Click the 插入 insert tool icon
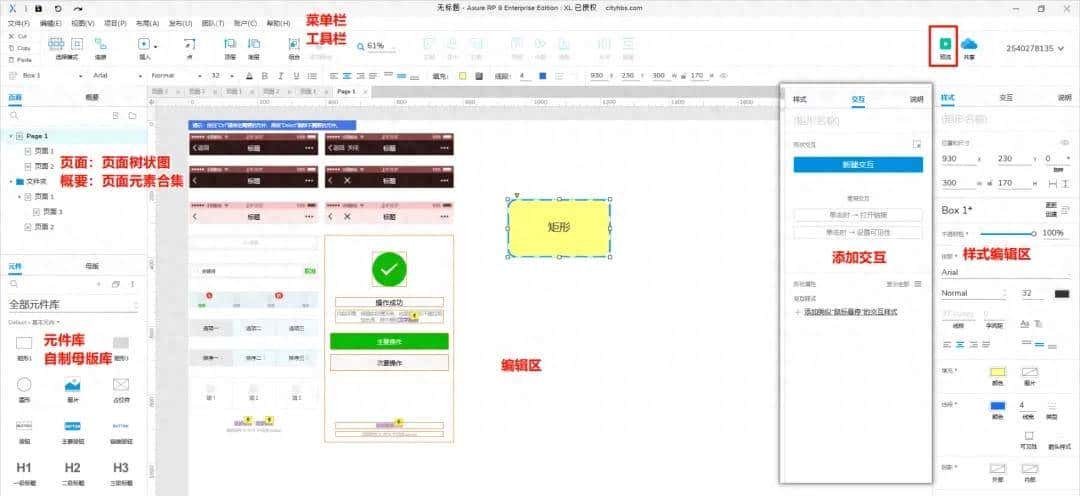 click(x=145, y=44)
